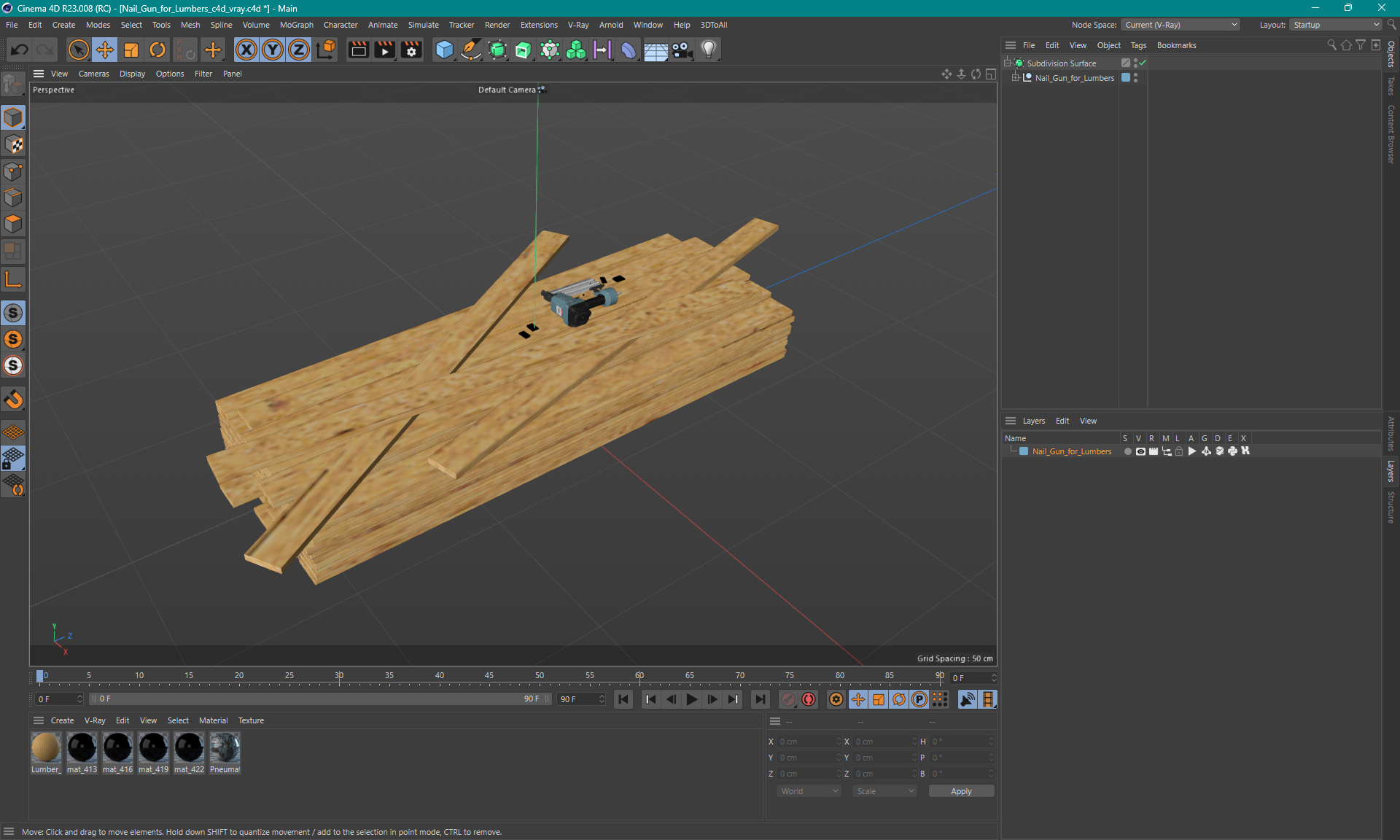
Task: Click Render View clapperboard icon
Action: point(358,50)
